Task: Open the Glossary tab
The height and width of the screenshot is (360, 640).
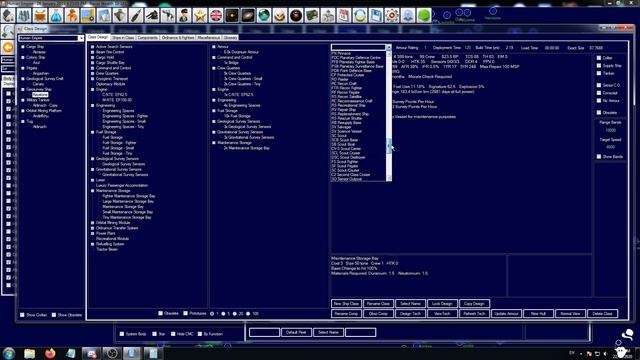Action: [x=230, y=38]
